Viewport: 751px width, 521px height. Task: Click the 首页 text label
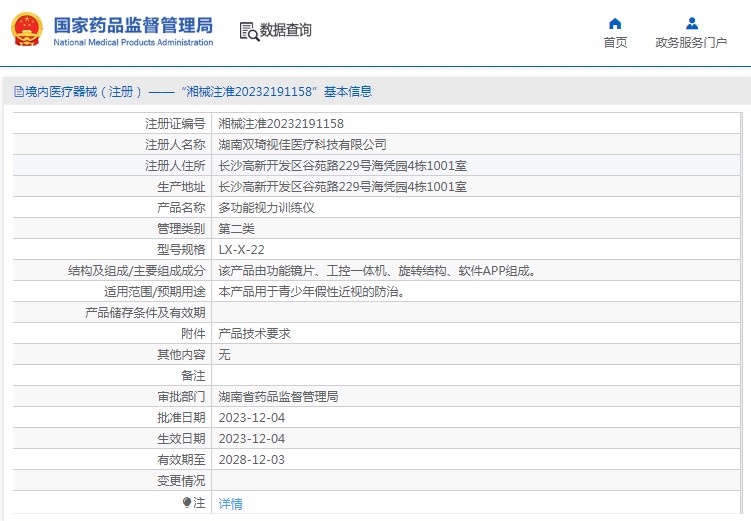[615, 43]
